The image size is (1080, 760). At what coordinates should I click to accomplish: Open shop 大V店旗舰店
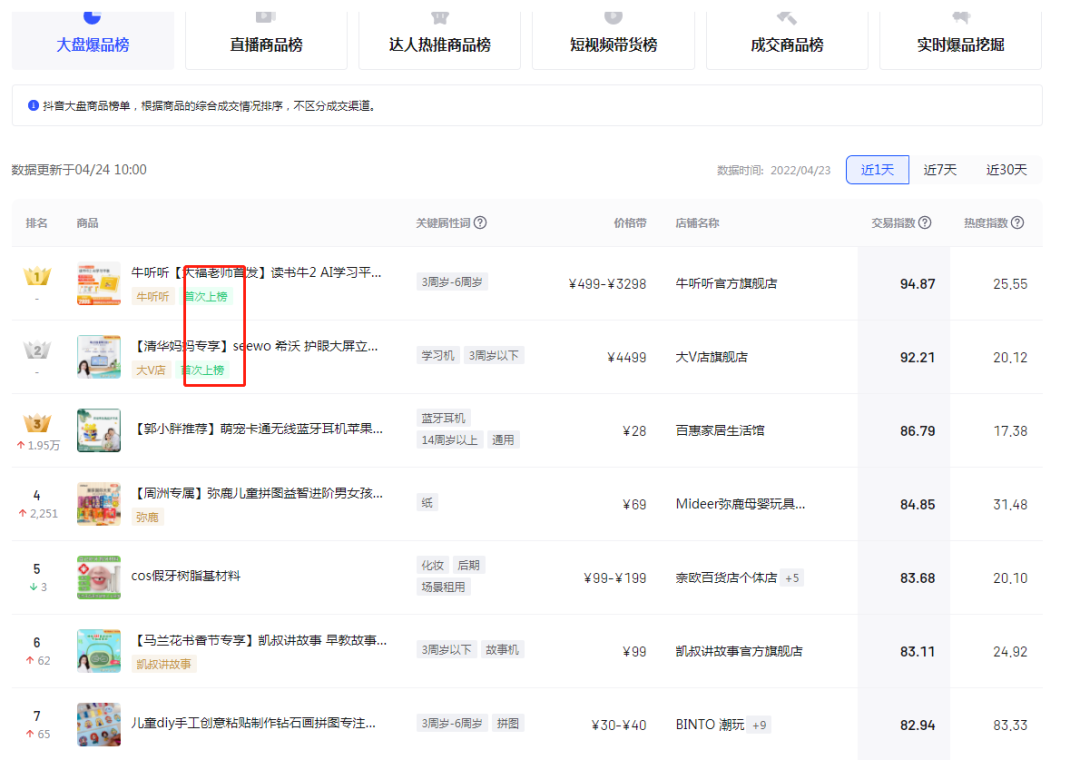712,357
